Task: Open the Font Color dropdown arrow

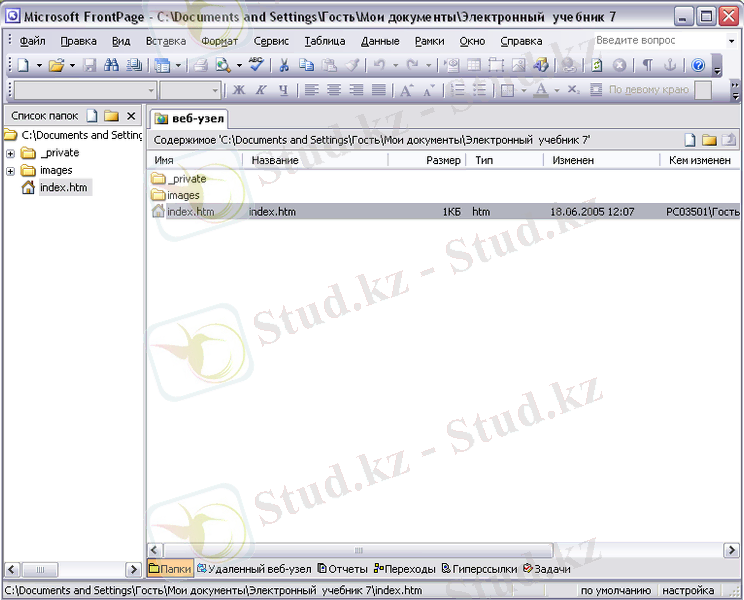Action: (557, 90)
